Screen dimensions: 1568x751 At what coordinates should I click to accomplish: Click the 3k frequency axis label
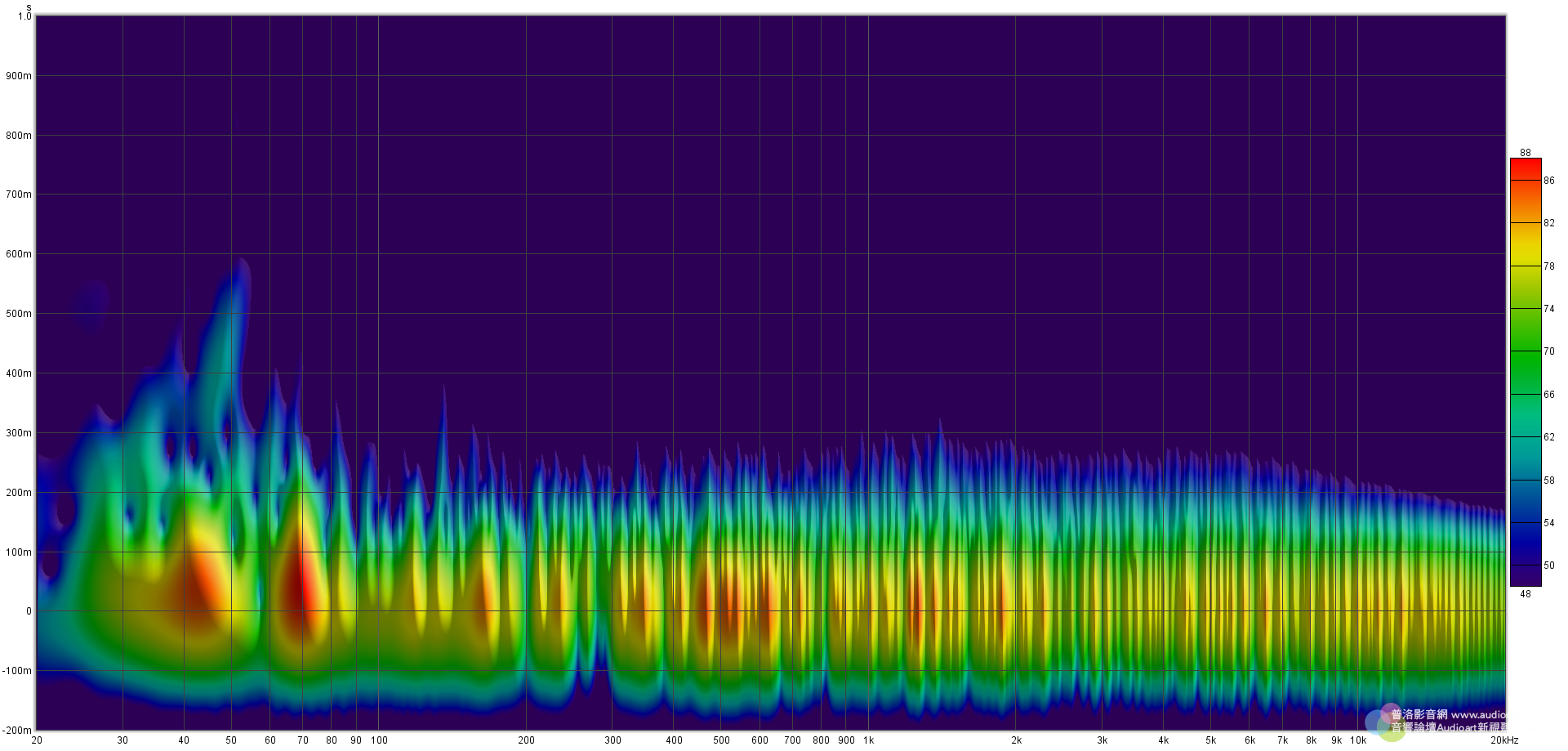(x=1102, y=740)
